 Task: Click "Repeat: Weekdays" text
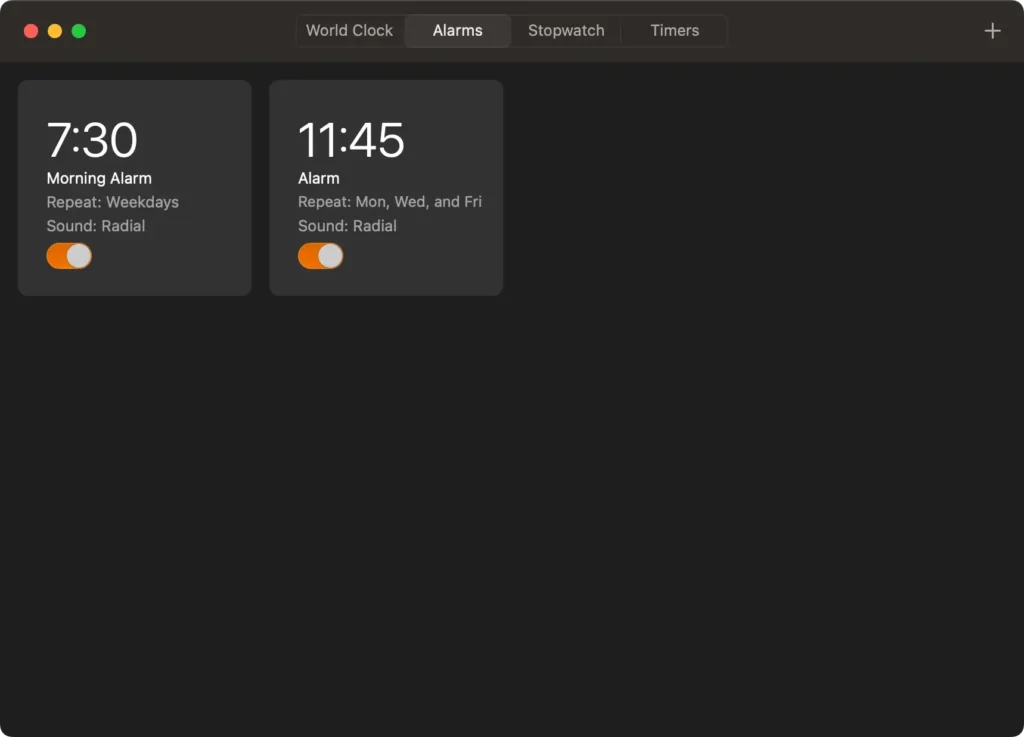pyautogui.click(x=112, y=202)
